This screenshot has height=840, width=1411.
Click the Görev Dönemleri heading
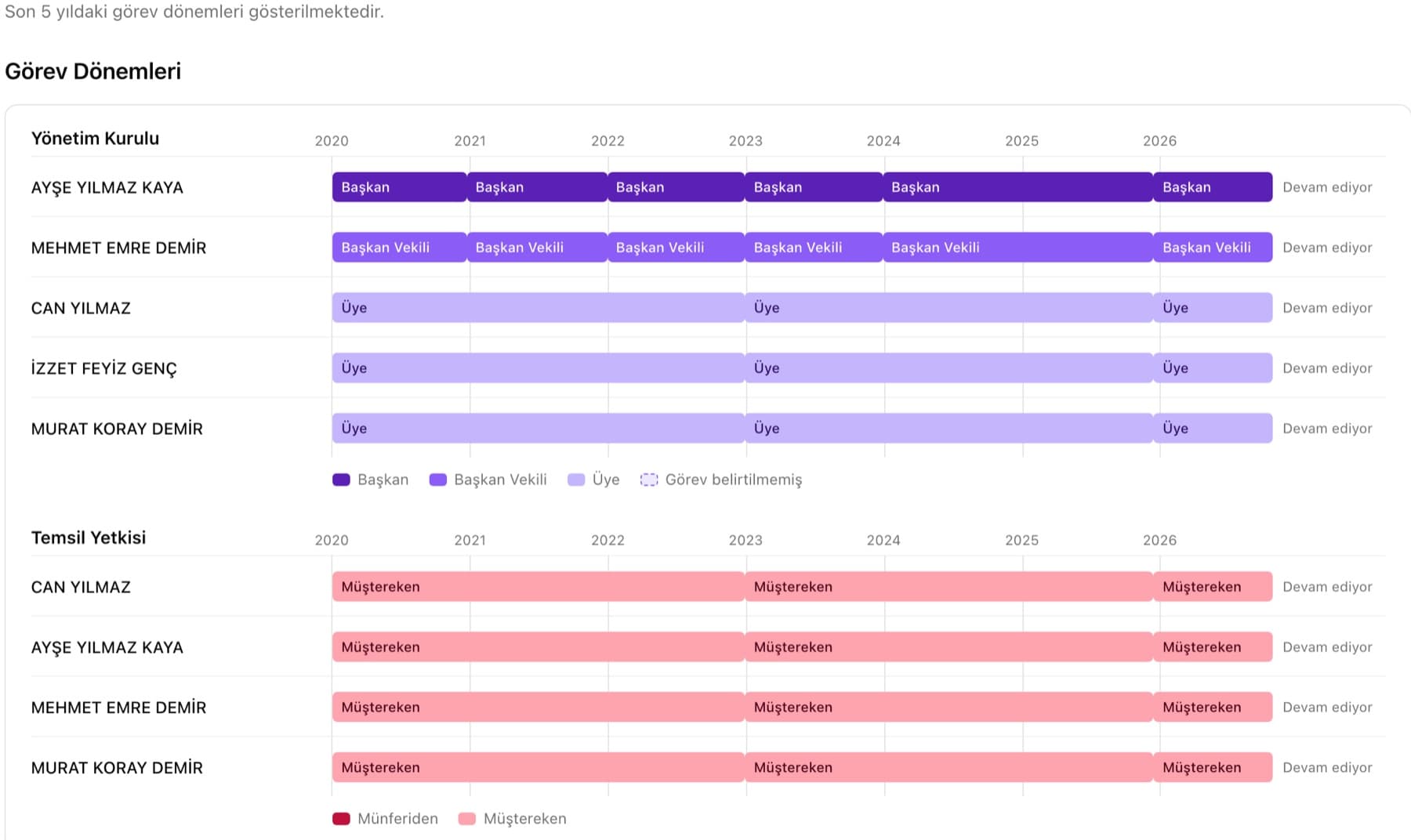pyautogui.click(x=93, y=71)
